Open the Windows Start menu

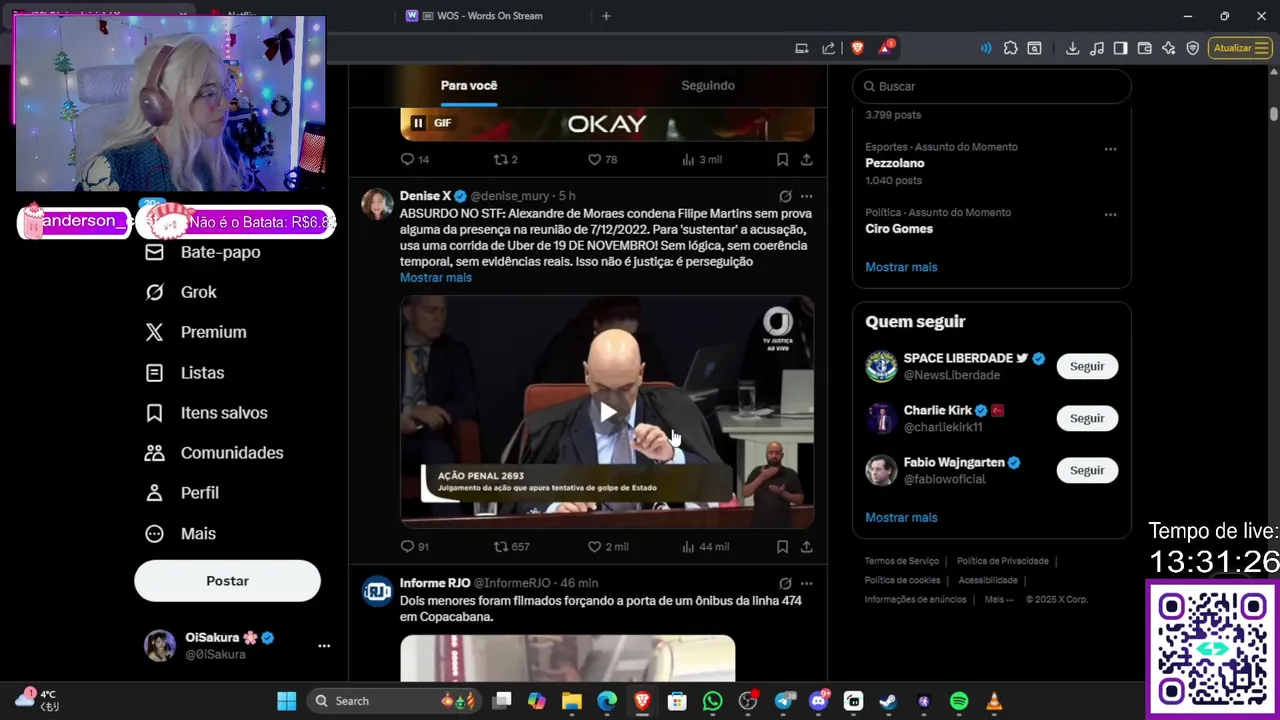pyautogui.click(x=286, y=701)
